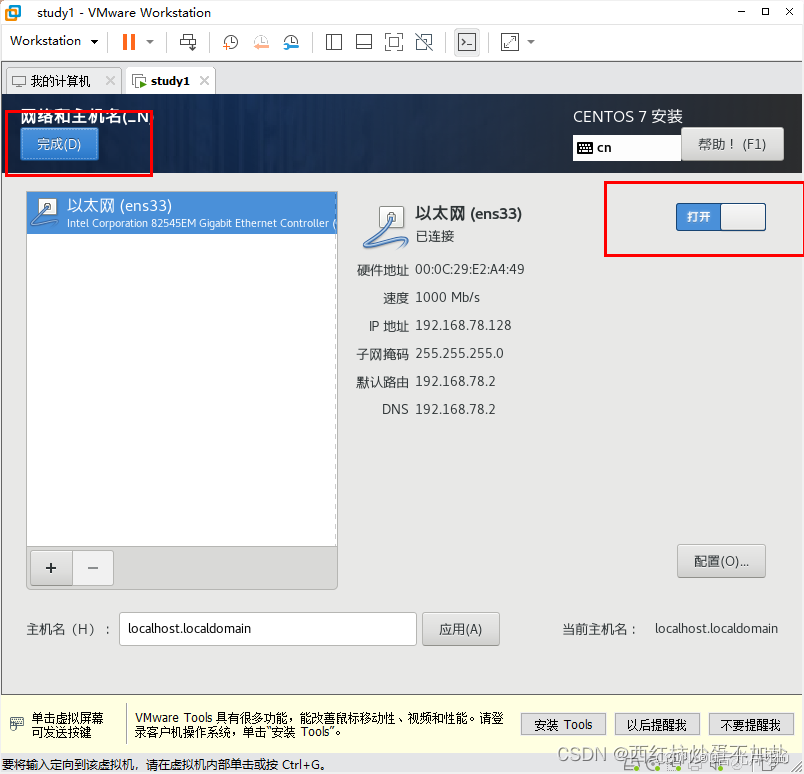The height and width of the screenshot is (774, 804).
Task: Revert to the previous snapshot icon
Action: point(261,42)
